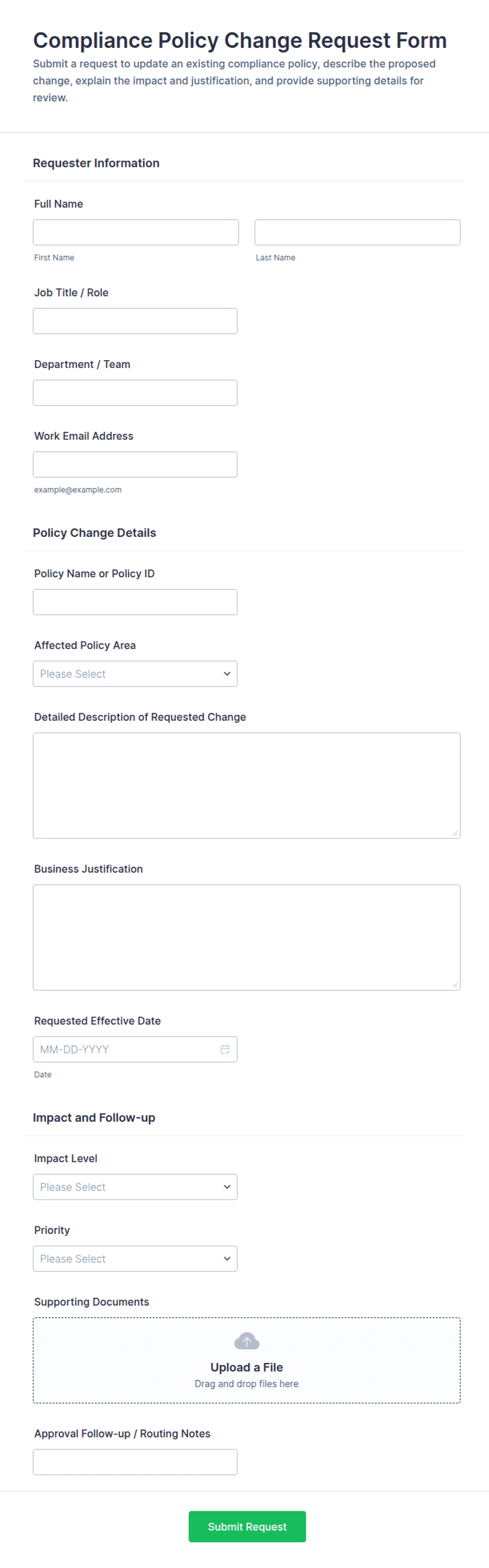Click the Requested Effective Date input

tap(135, 1050)
